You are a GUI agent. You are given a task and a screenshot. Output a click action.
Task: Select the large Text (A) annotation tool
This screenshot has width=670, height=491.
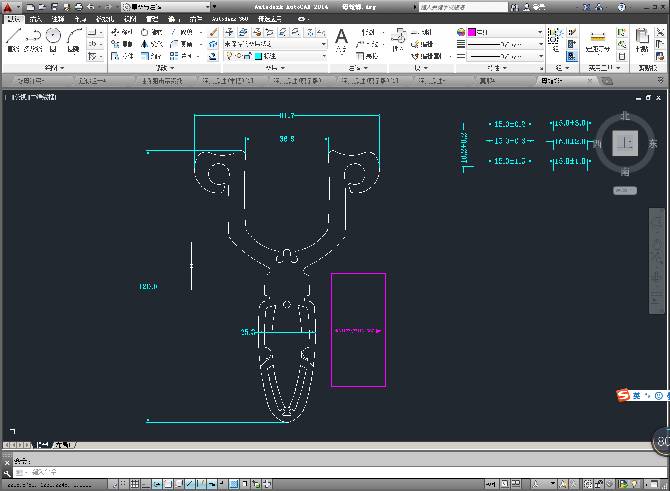click(341, 40)
